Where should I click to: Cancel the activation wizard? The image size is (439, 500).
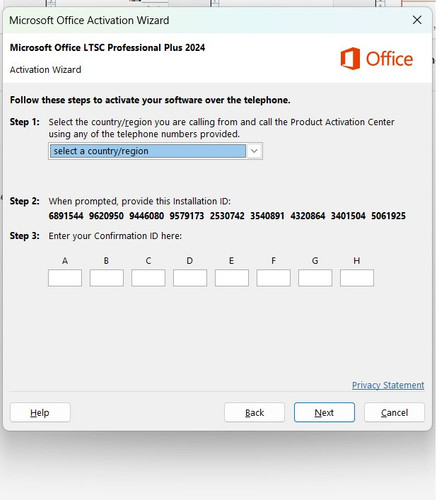pyautogui.click(x=394, y=412)
